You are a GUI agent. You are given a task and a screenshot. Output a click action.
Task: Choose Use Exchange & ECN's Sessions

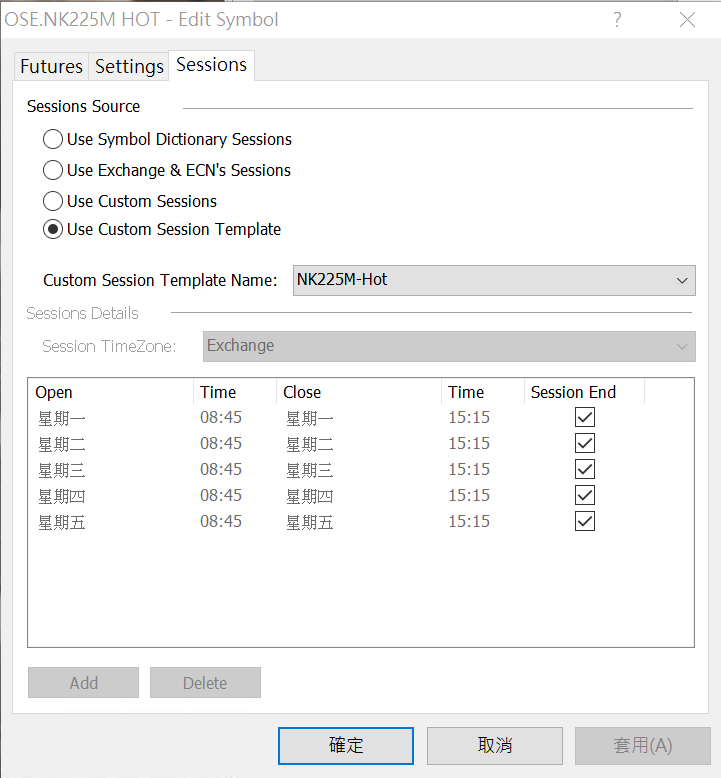click(52, 170)
